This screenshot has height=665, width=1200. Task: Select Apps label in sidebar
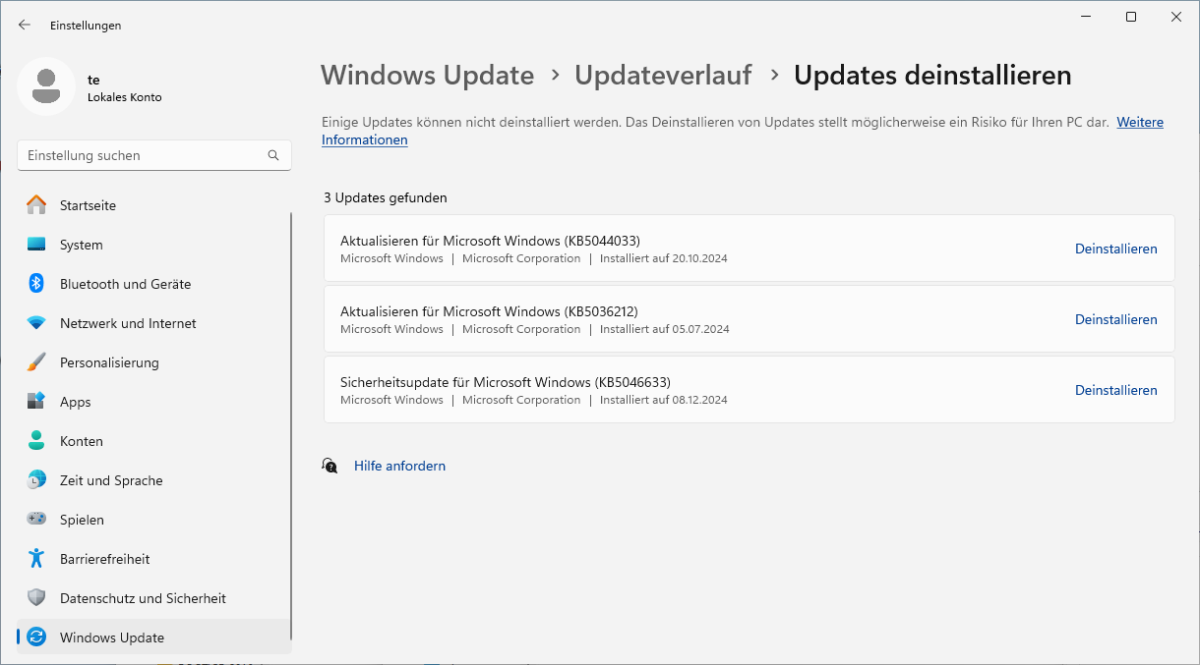75,402
